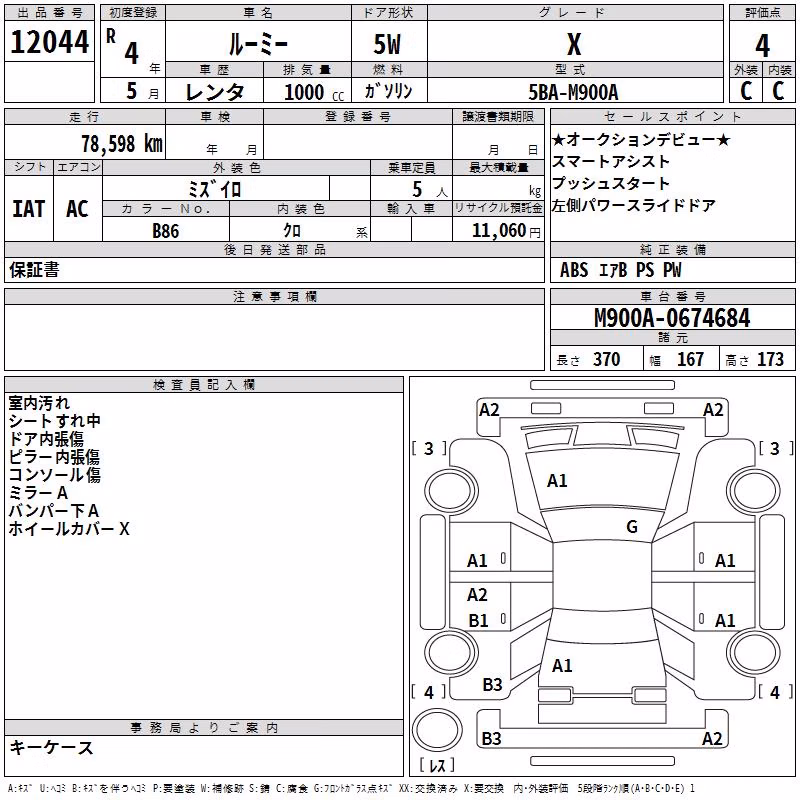Viewport: 800px width, 800px height.
Task: Select the exterior grade C under 外装
Action: [746, 91]
